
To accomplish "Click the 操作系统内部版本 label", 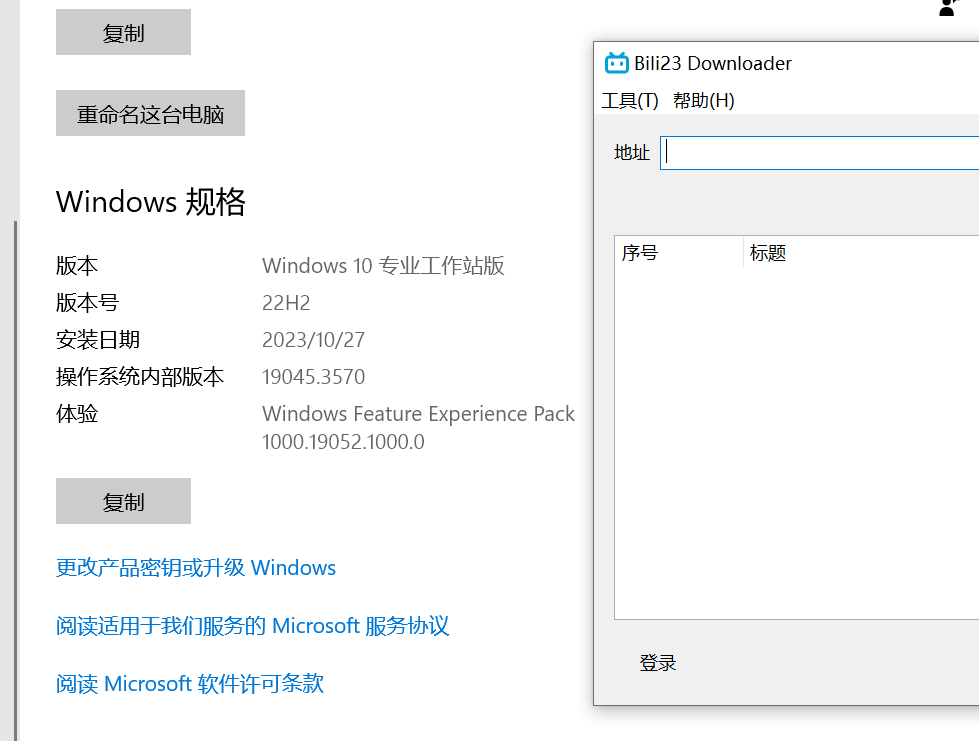I will 140,376.
